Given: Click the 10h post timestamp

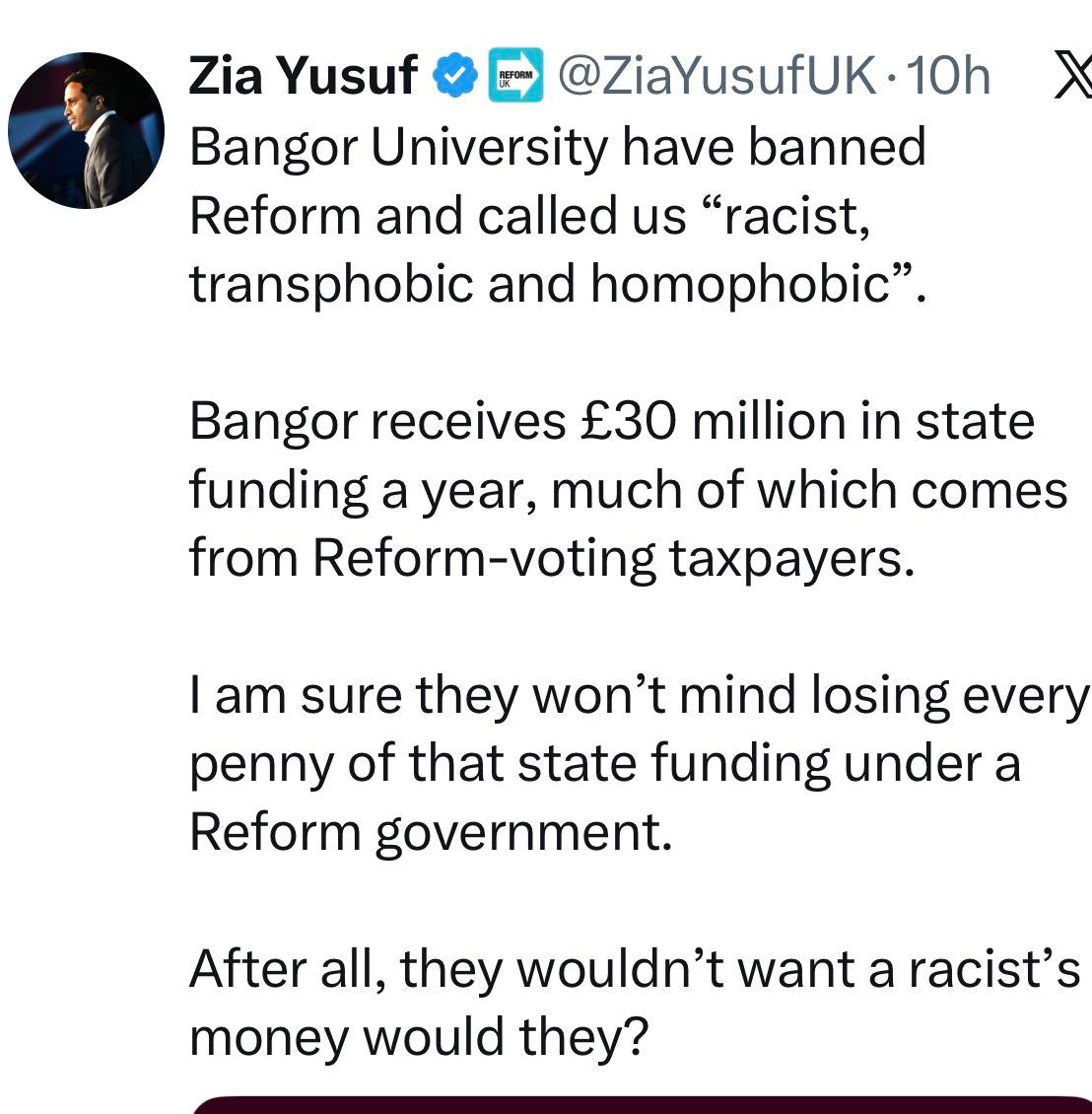Looking at the screenshot, I should (x=947, y=77).
